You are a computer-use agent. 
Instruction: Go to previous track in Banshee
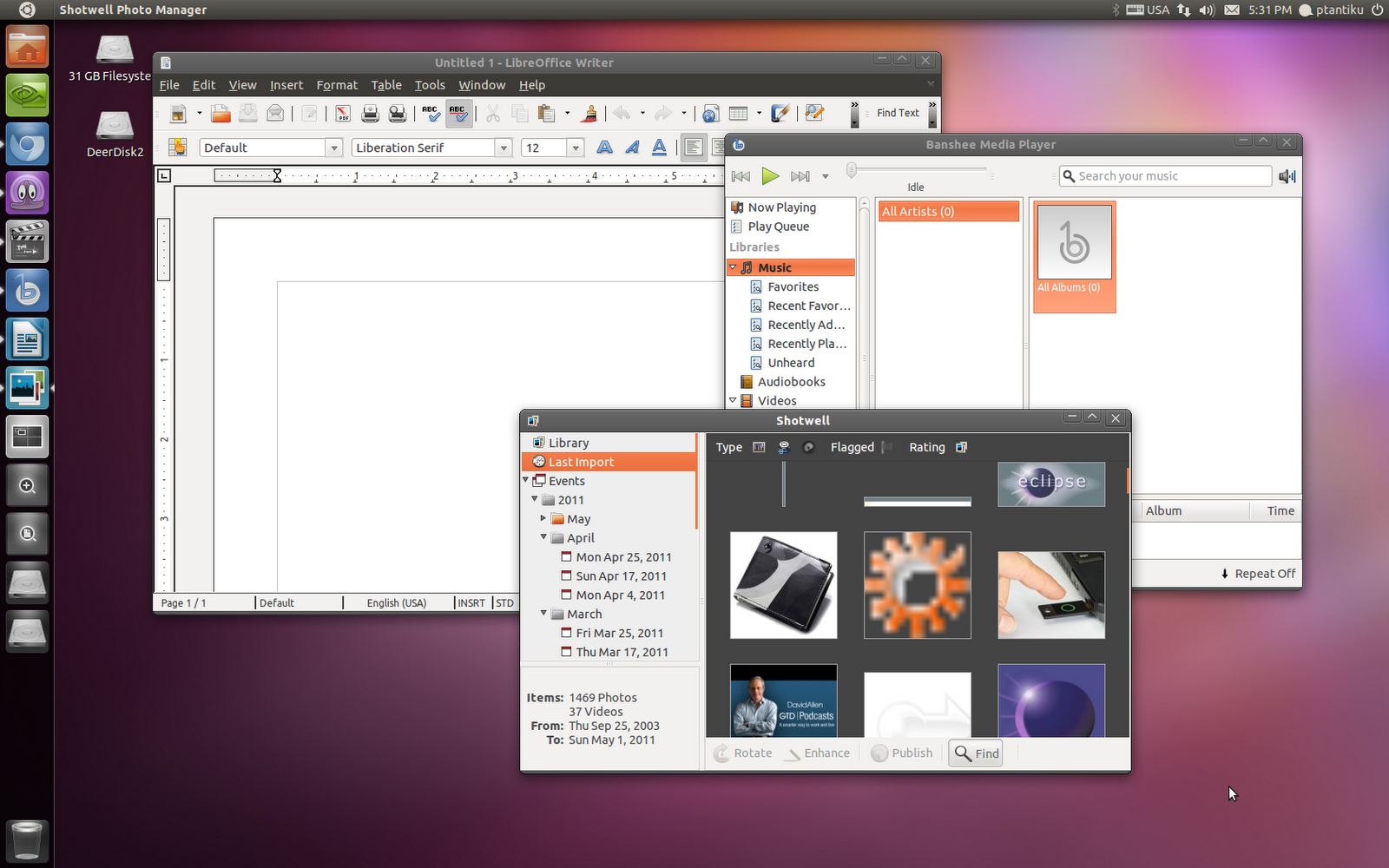click(741, 176)
